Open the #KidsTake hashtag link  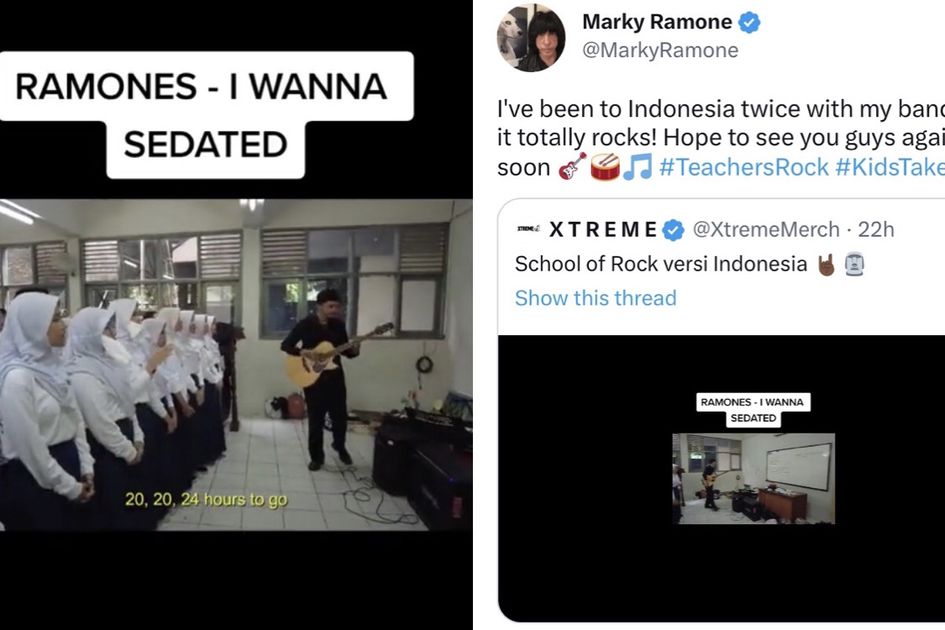(890, 167)
